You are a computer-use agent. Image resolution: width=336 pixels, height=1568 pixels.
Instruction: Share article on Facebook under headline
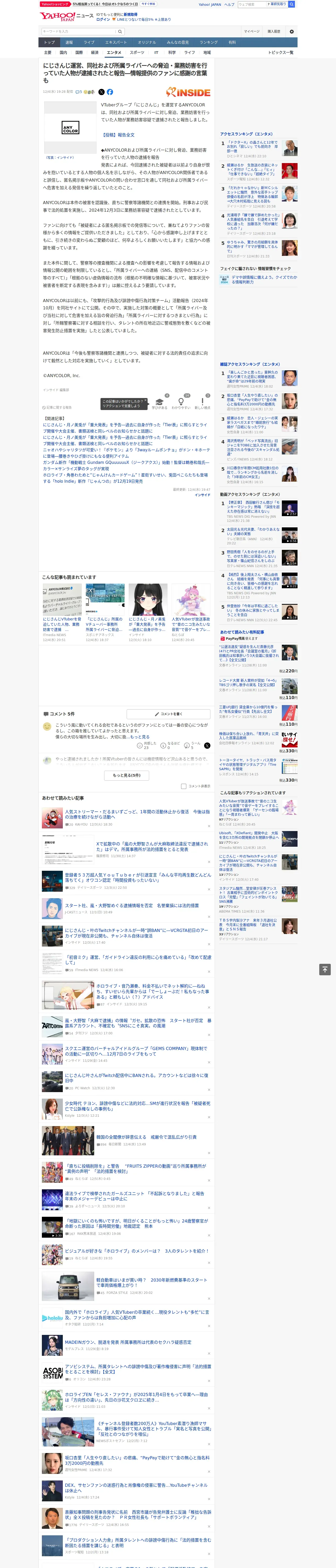tap(110, 92)
